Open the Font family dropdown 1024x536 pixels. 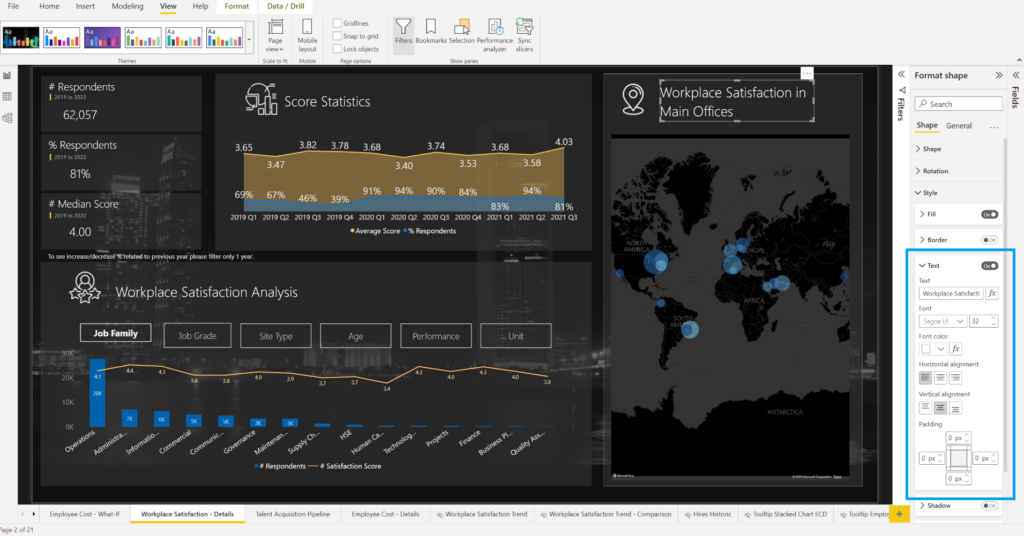click(942, 321)
